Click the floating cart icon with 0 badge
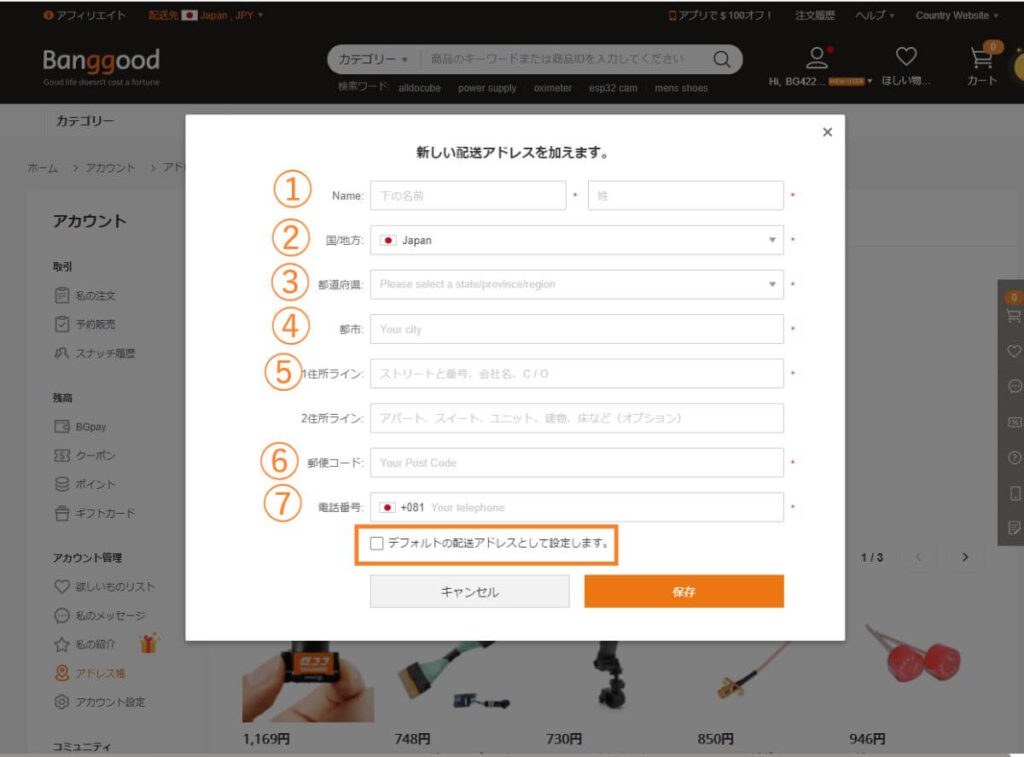 [x=1015, y=311]
